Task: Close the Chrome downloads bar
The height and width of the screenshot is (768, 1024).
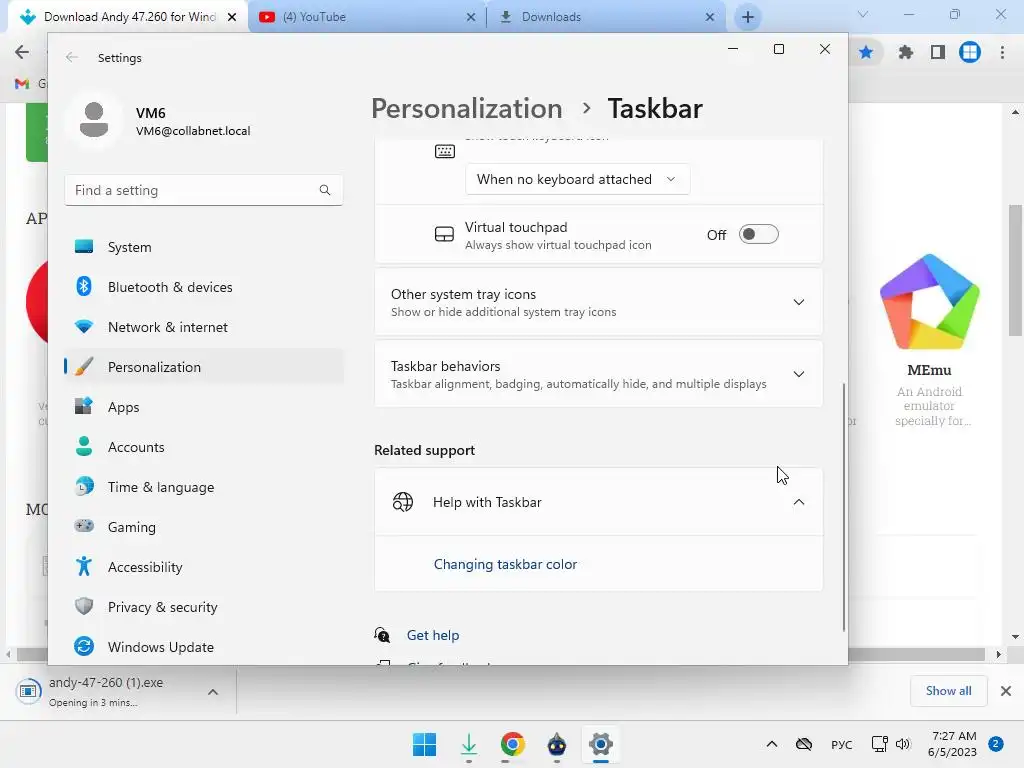Action: coord(1006,691)
